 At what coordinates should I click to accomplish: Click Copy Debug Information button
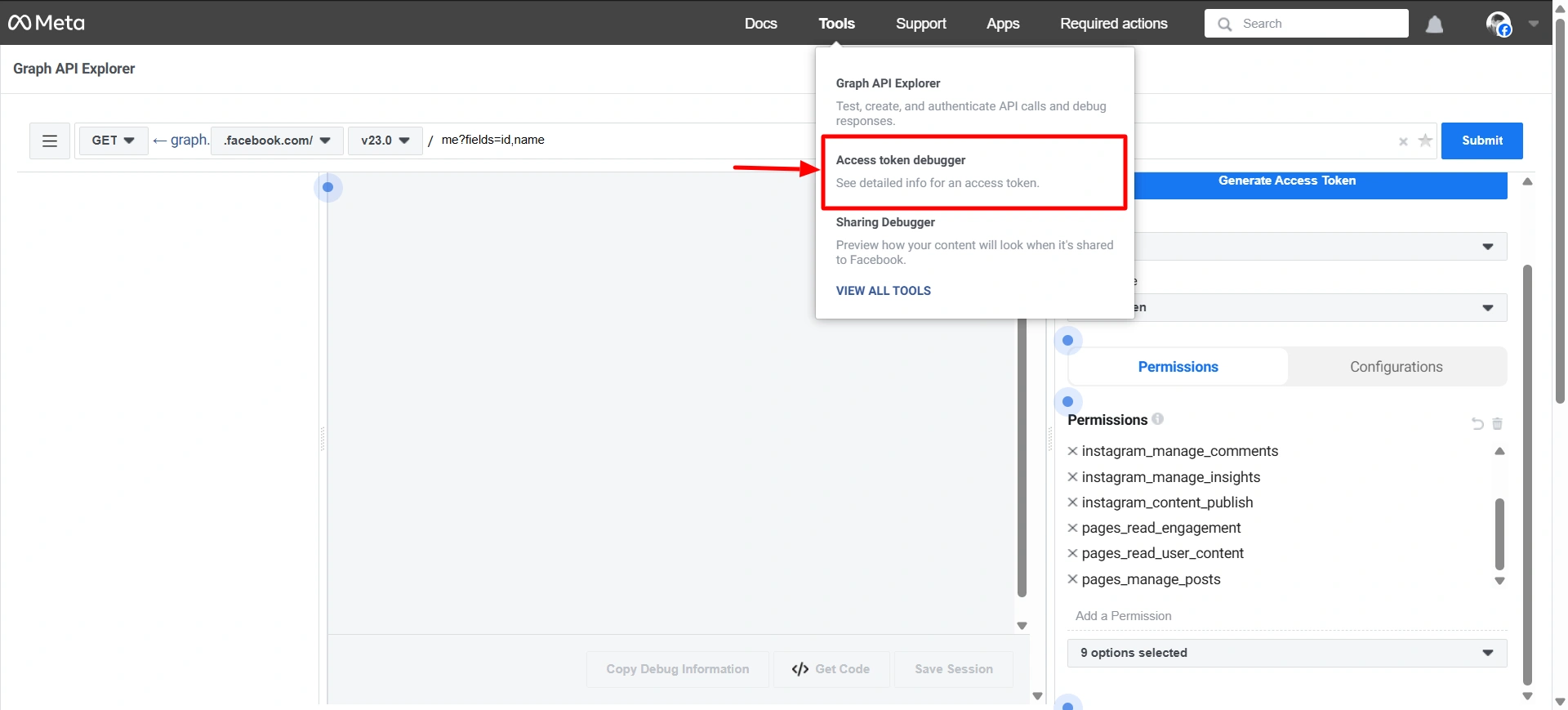[677, 669]
